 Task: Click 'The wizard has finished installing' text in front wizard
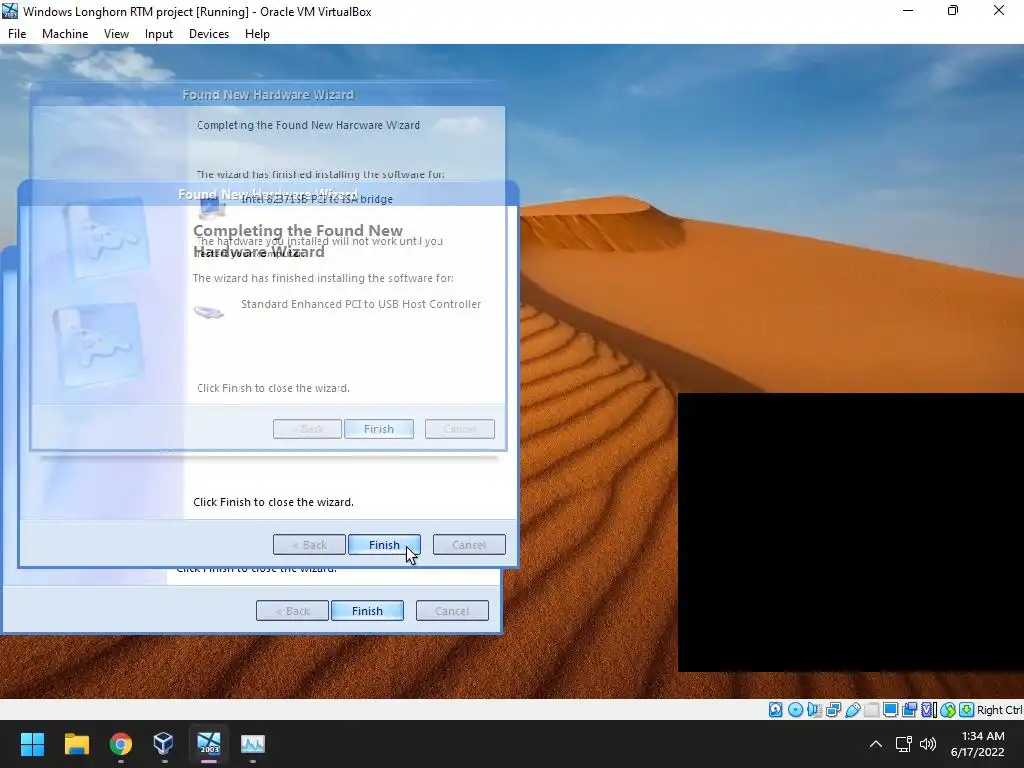323,278
